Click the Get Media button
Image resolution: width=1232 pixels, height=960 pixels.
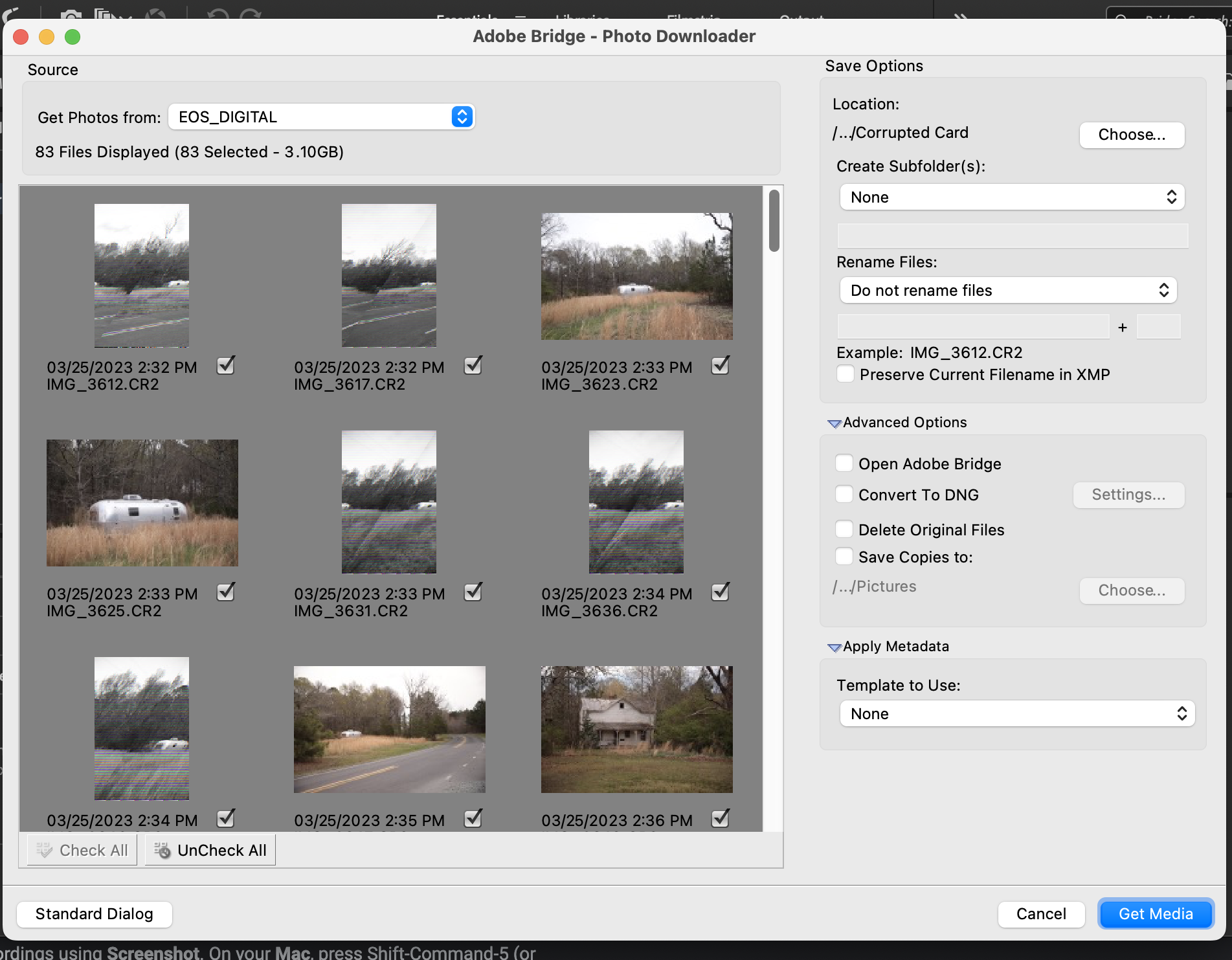tap(1155, 913)
